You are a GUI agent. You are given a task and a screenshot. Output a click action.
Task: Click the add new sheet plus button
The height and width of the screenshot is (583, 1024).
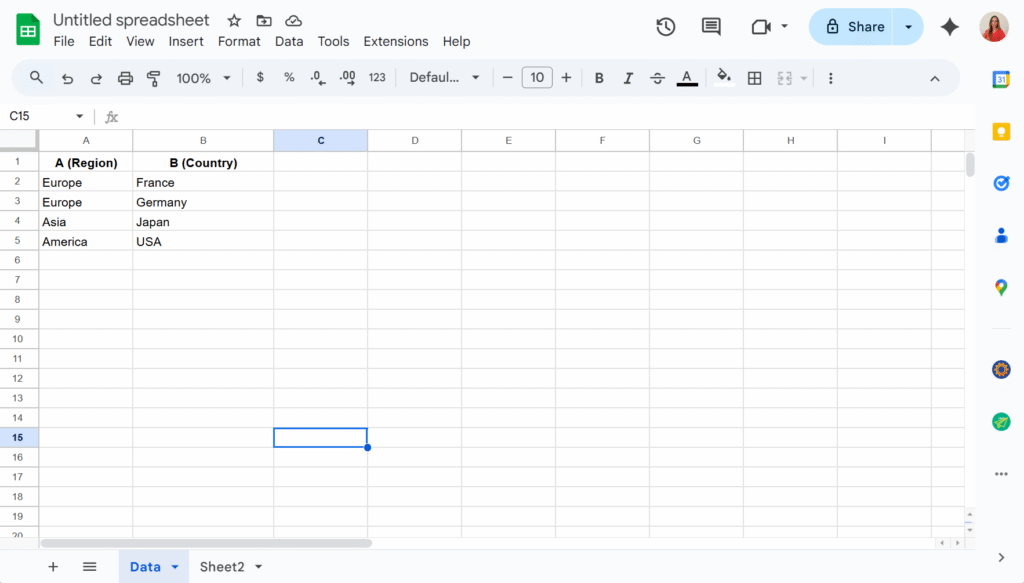pos(53,567)
